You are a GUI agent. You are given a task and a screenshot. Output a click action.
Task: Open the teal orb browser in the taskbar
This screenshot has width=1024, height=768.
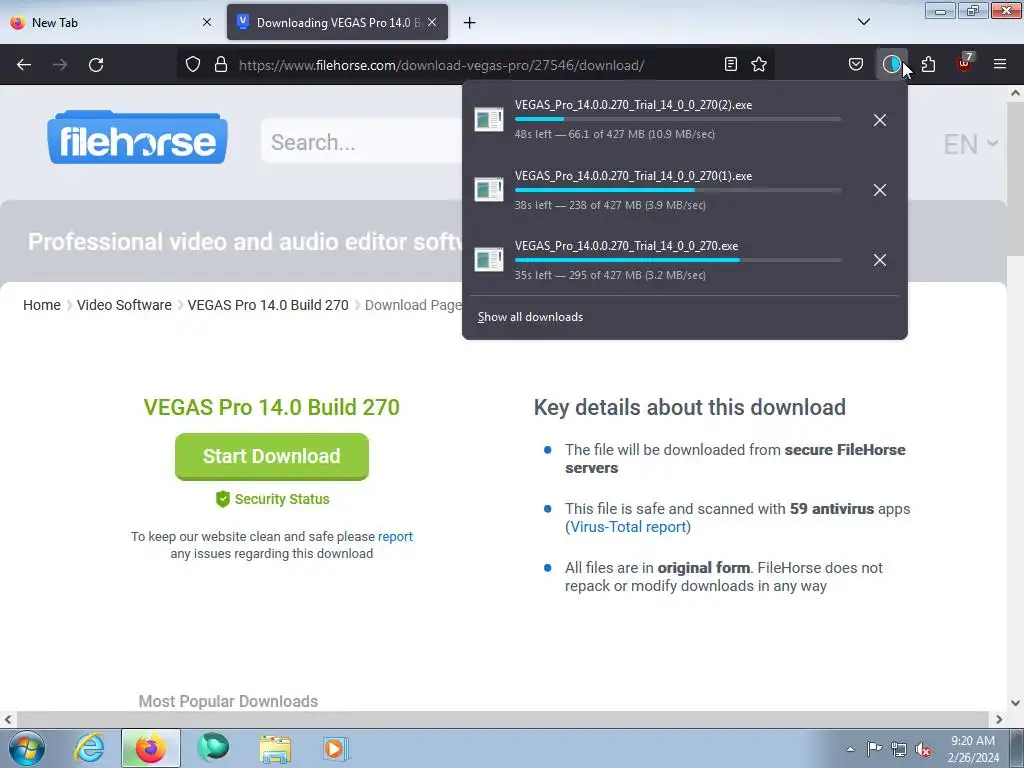click(213, 748)
